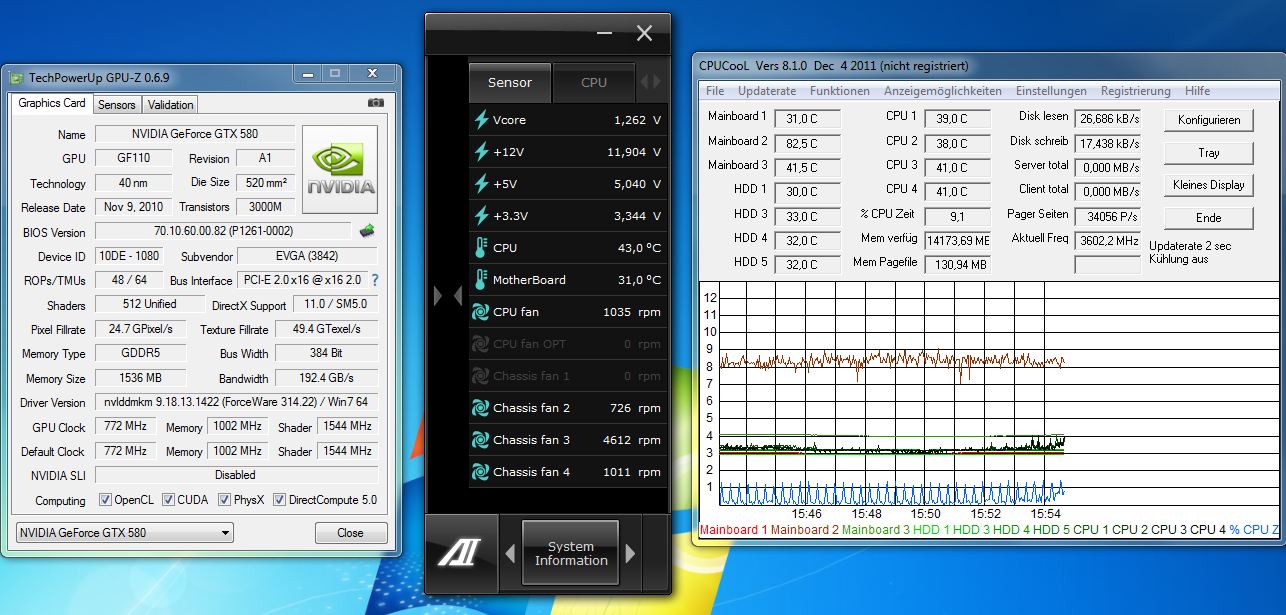Click the BIOS version save chip icon
The height and width of the screenshot is (615, 1286).
point(367,231)
